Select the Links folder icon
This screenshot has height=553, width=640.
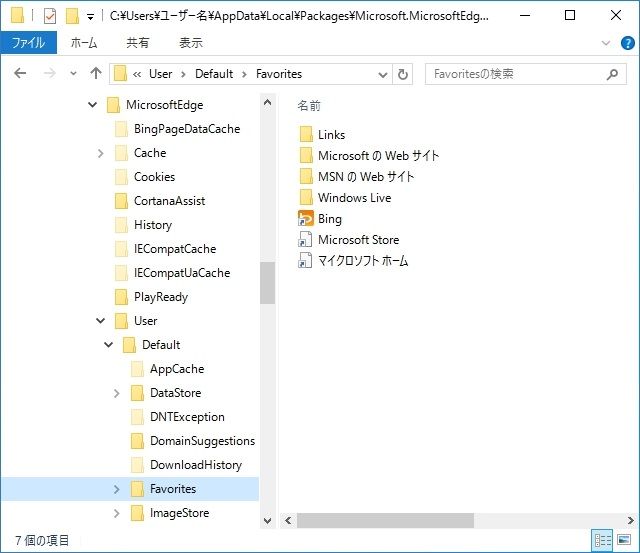[x=306, y=134]
